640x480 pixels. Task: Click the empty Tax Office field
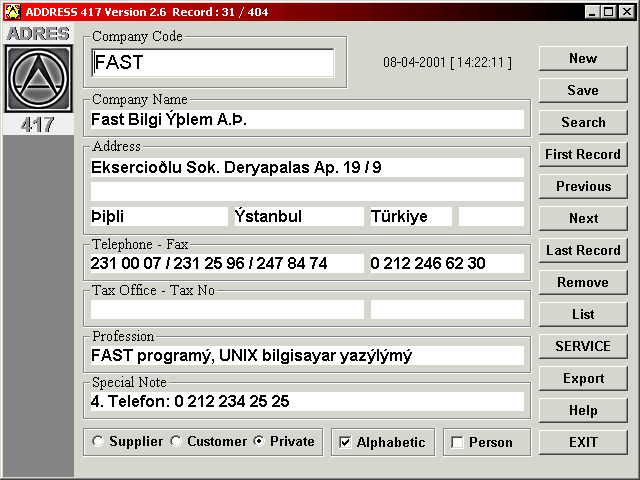227,309
